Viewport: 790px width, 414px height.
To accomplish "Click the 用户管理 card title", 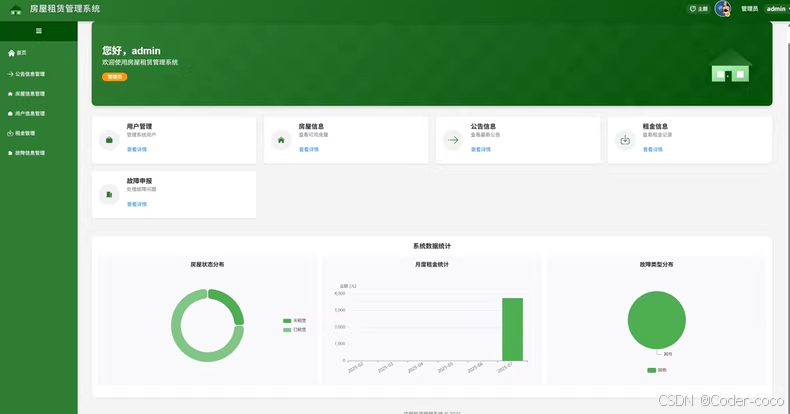I will tap(140, 126).
